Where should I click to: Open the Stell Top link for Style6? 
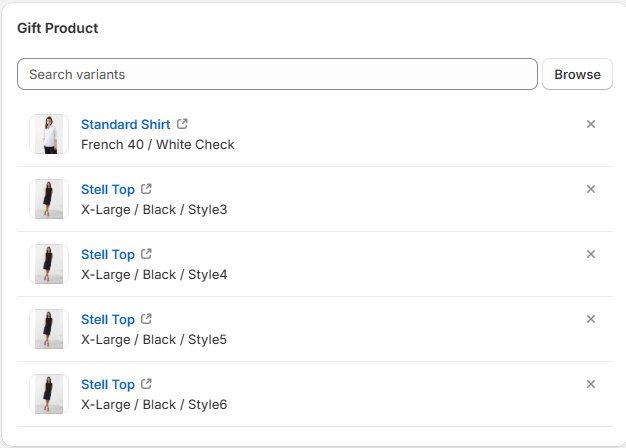[x=107, y=384]
